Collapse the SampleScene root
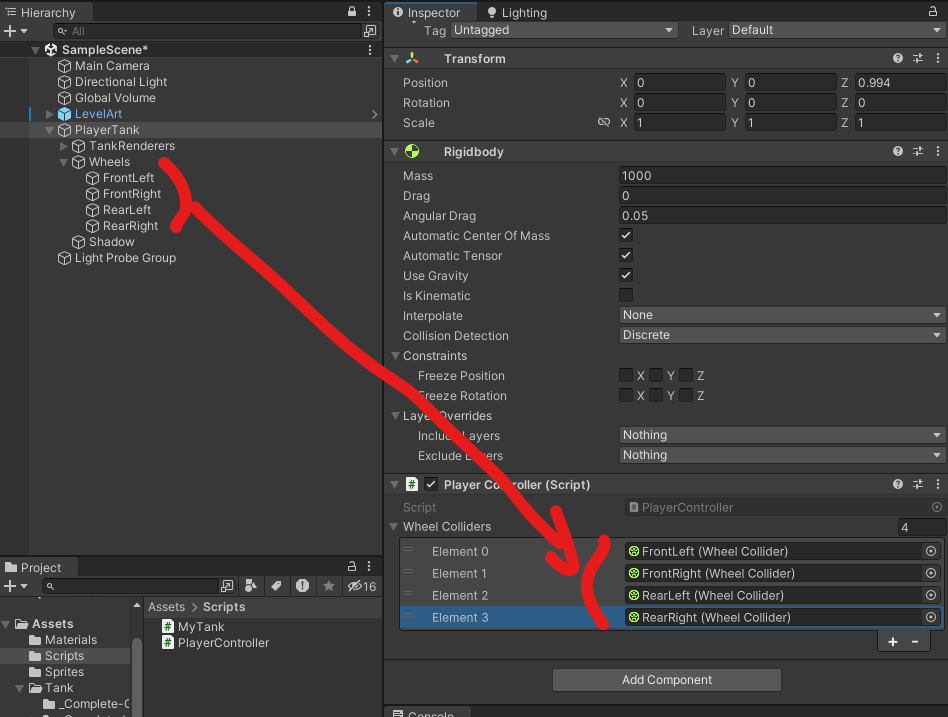948x717 pixels. 36,50
